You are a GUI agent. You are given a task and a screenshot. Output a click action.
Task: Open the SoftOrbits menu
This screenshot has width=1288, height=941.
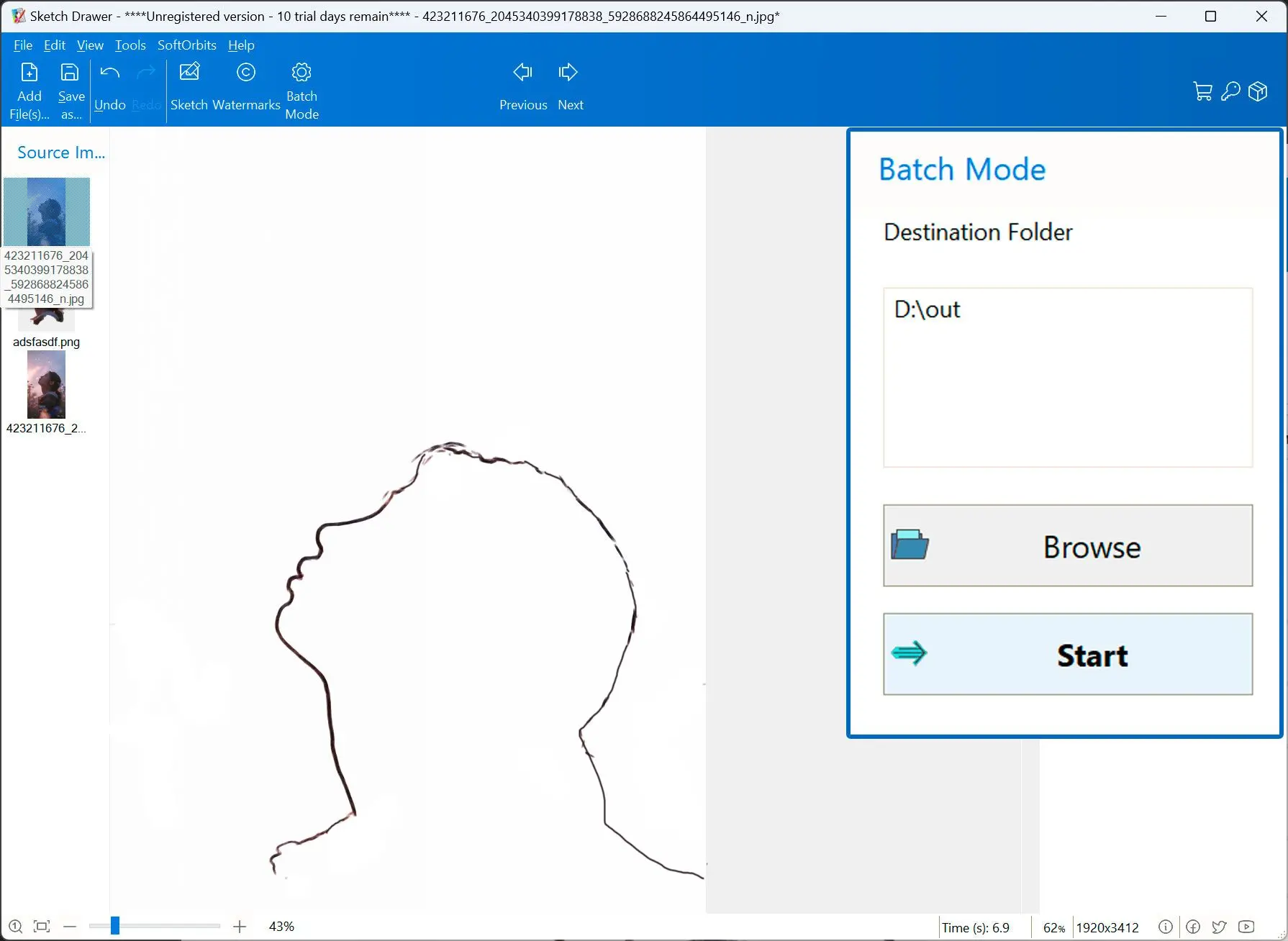coord(187,45)
